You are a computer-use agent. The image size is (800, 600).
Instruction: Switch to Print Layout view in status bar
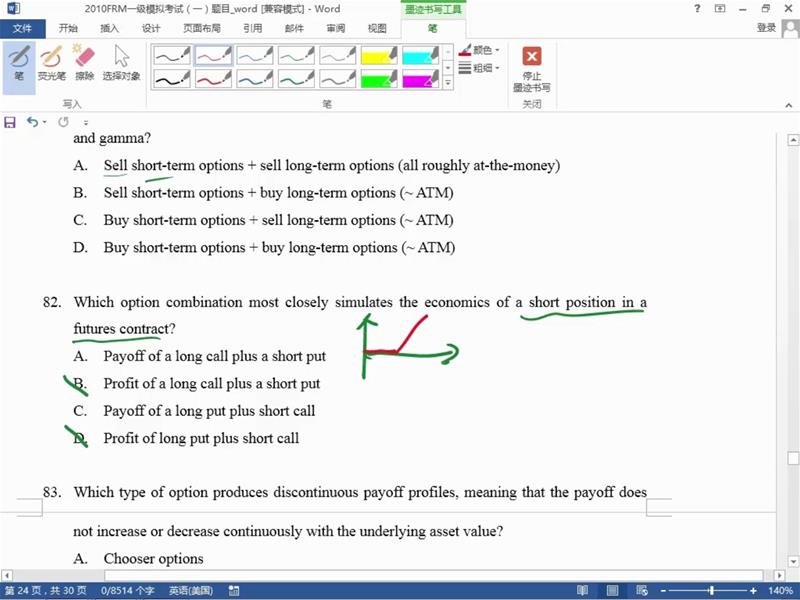pyautogui.click(x=613, y=591)
